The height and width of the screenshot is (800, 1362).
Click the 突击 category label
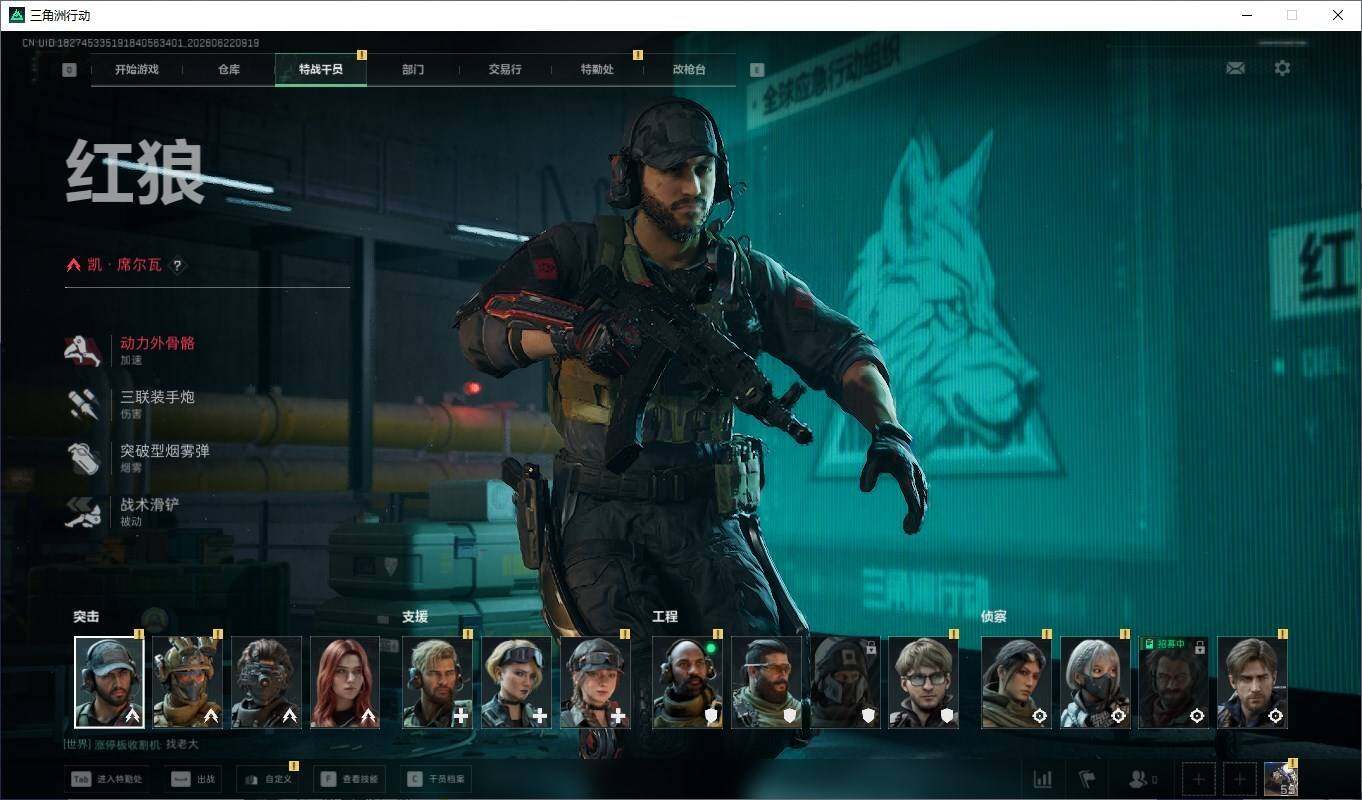(86, 617)
